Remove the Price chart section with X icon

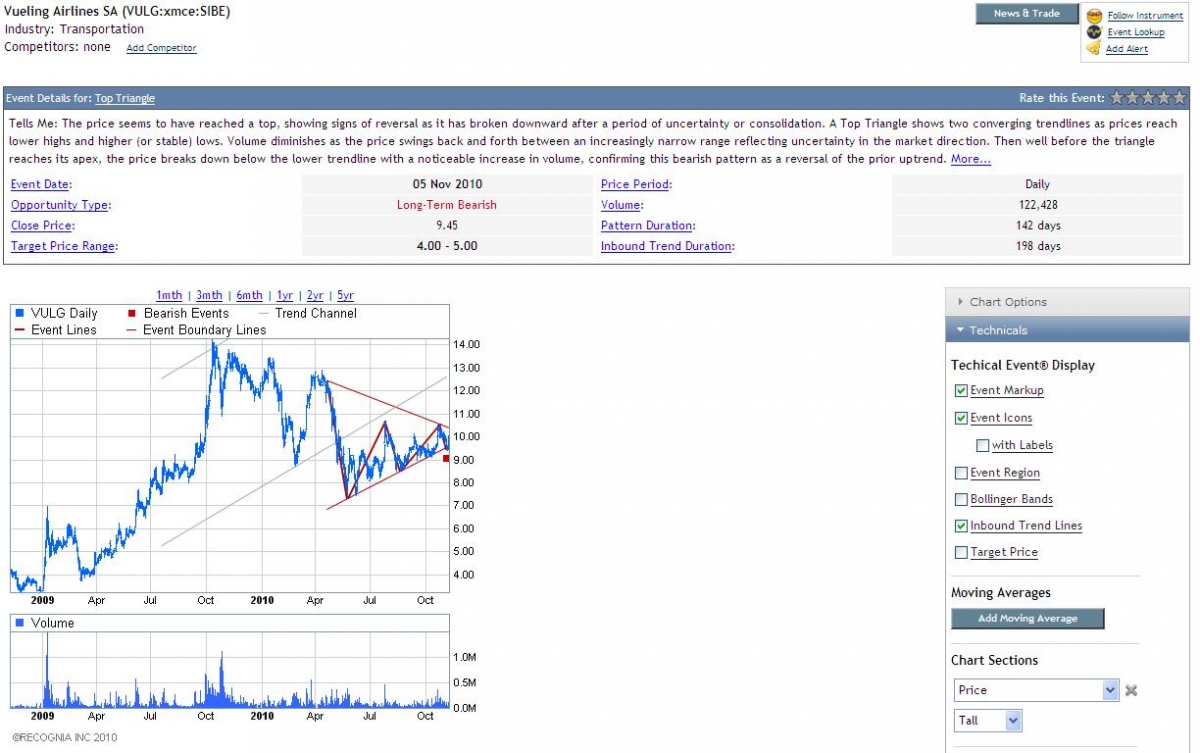tap(1131, 690)
